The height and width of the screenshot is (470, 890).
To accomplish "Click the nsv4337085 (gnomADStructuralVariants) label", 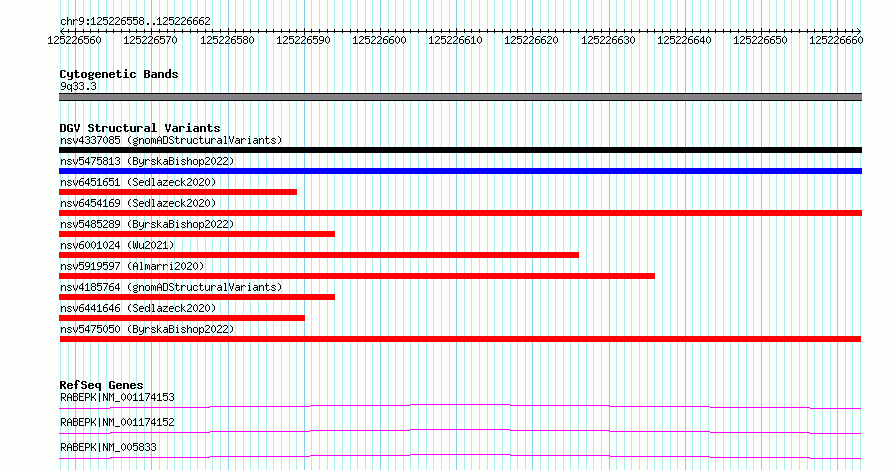I will 171,140.
